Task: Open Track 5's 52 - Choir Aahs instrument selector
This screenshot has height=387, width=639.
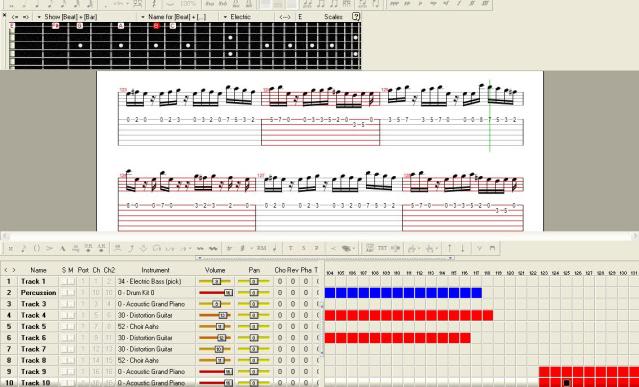Action: [x=155, y=327]
